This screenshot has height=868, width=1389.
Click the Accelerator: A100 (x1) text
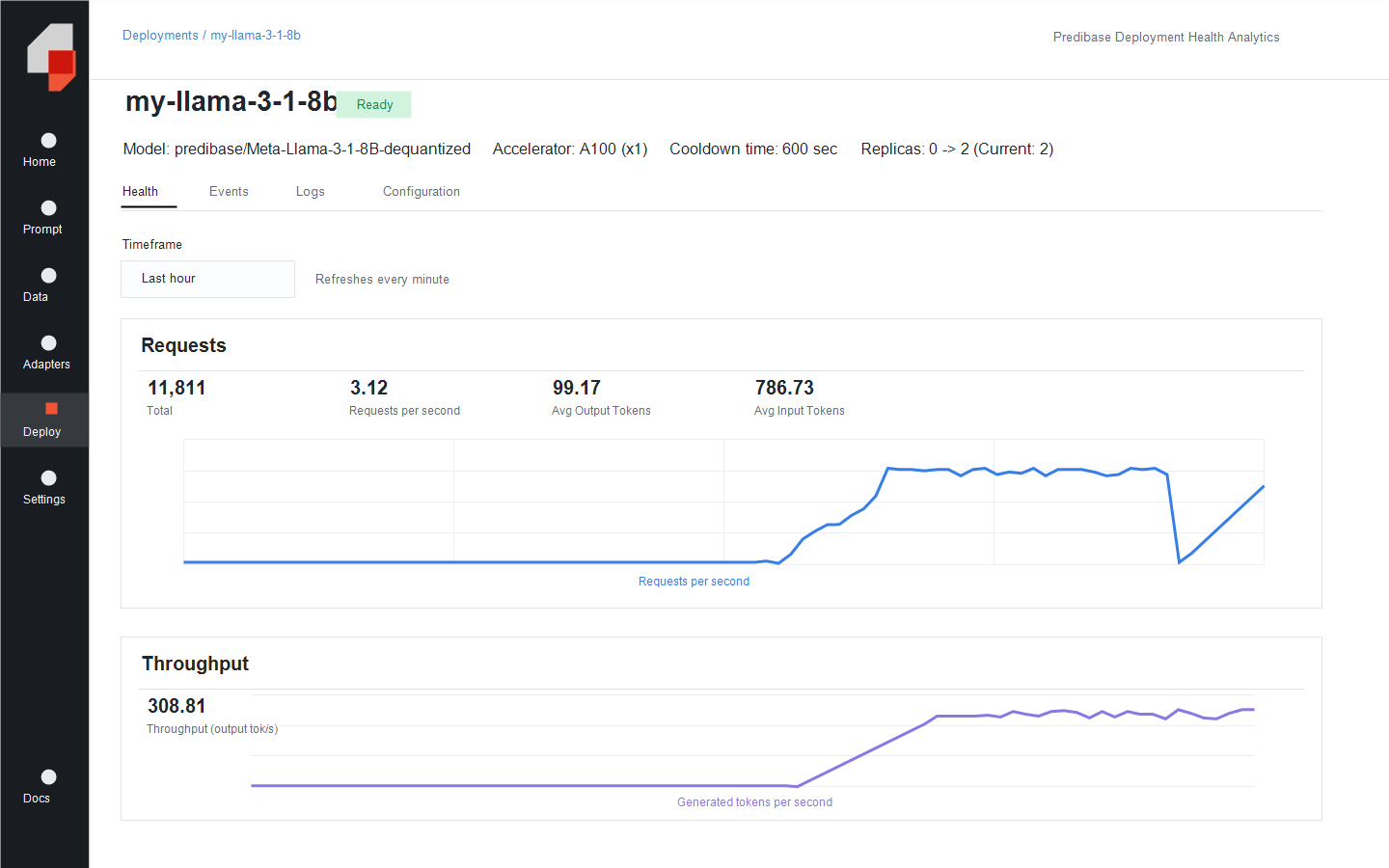coord(570,149)
